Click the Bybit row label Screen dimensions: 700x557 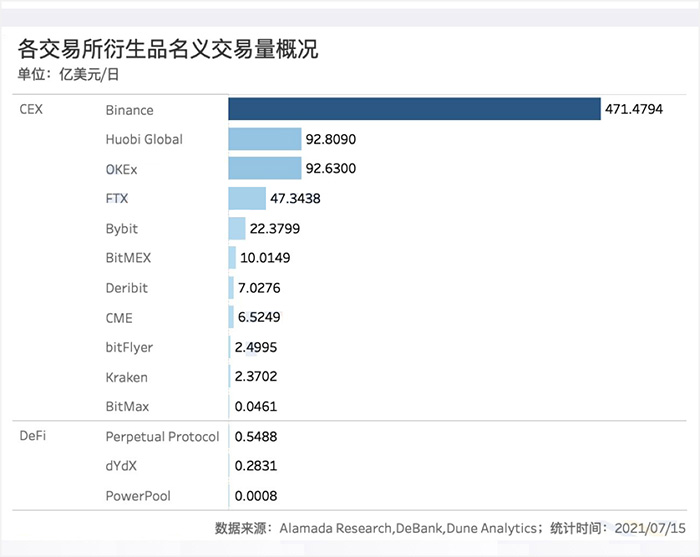tap(121, 229)
